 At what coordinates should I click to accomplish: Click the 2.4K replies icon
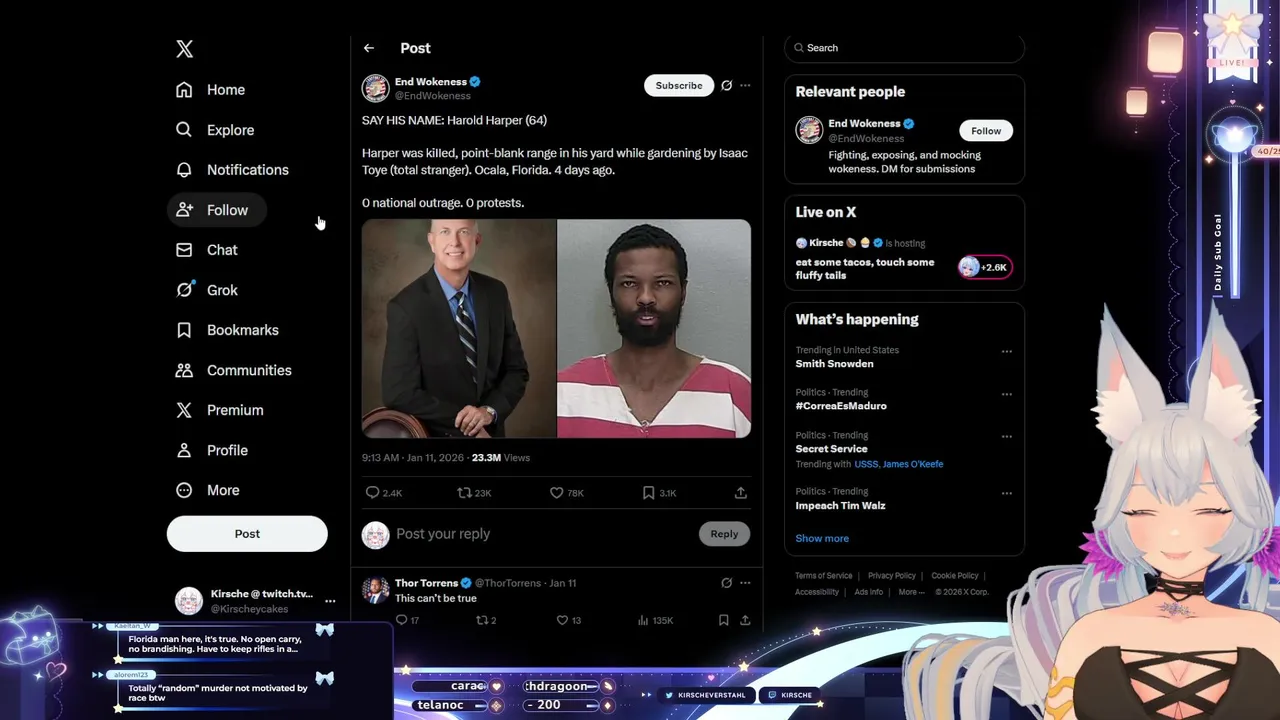pyautogui.click(x=384, y=493)
